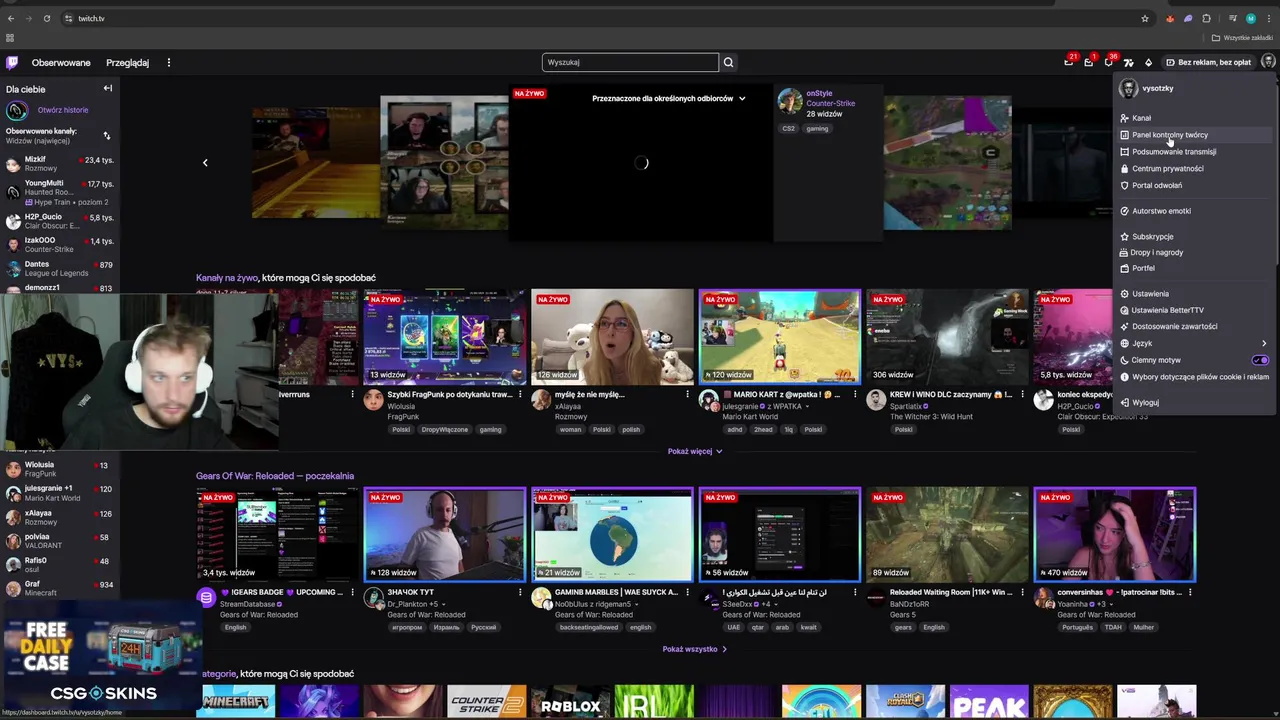Viewport: 1280px width, 720px height.
Task: Open MARIO KART stream thumbnail
Action: [780, 336]
